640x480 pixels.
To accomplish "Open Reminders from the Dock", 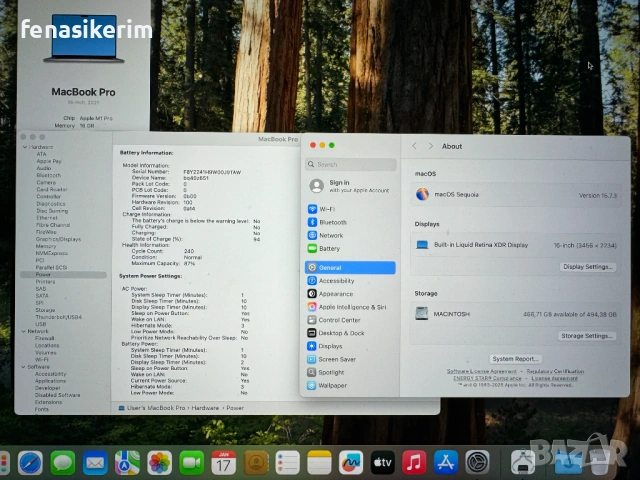I will click(287, 463).
